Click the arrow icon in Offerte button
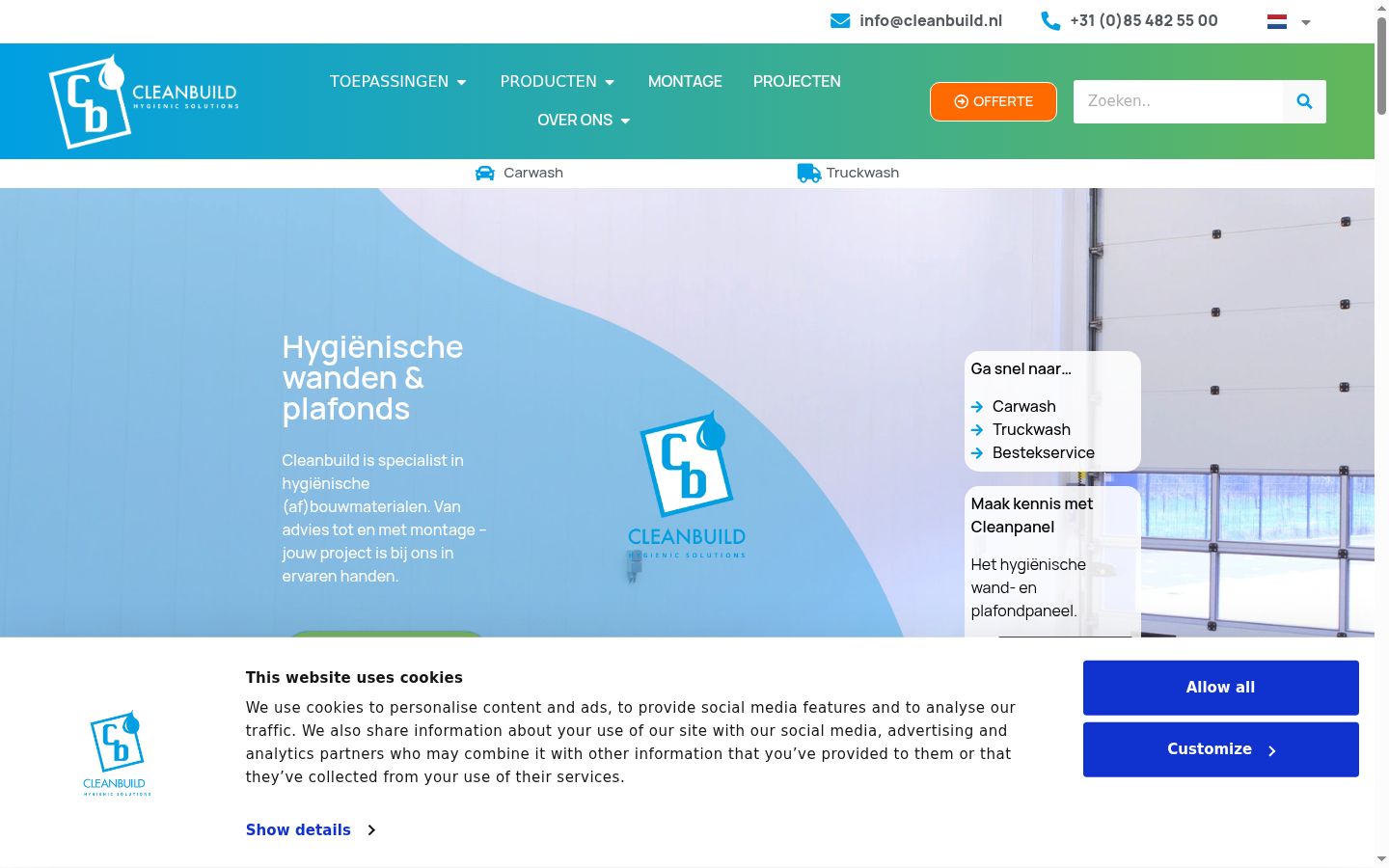The width and height of the screenshot is (1389, 868). tap(961, 101)
